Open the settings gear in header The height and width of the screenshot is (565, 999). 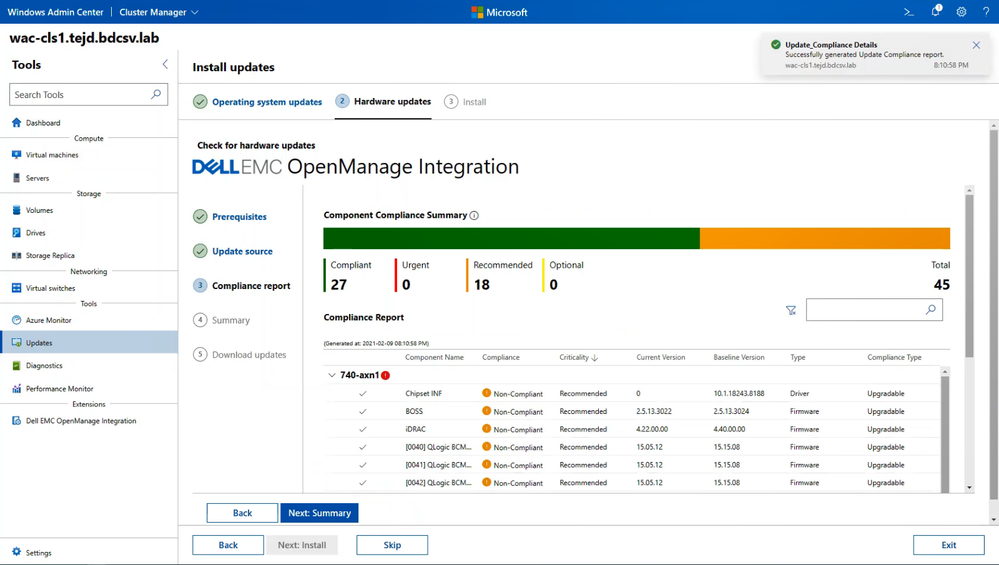(961, 12)
